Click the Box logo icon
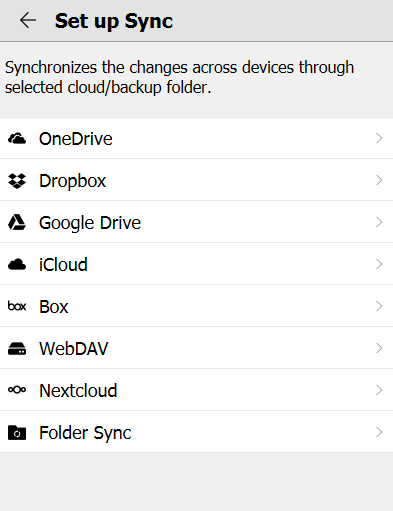The height and width of the screenshot is (511, 393). click(x=17, y=306)
